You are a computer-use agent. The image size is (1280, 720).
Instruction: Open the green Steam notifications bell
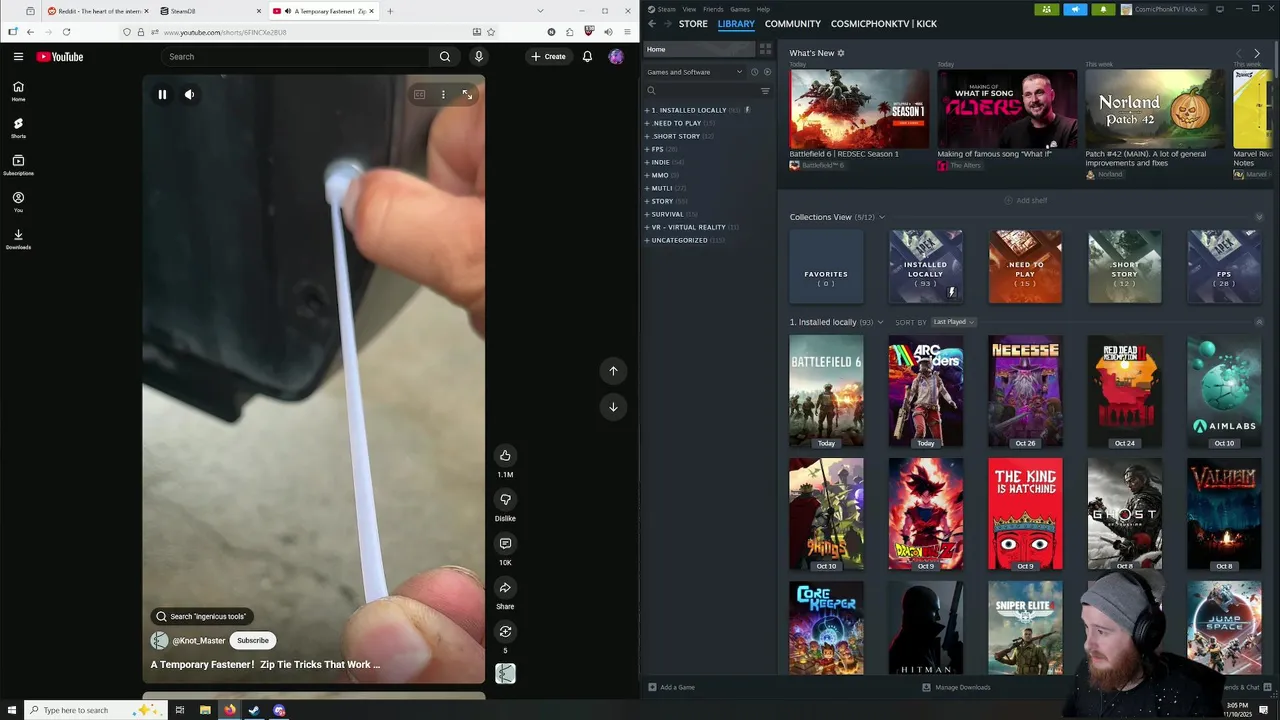1104,9
